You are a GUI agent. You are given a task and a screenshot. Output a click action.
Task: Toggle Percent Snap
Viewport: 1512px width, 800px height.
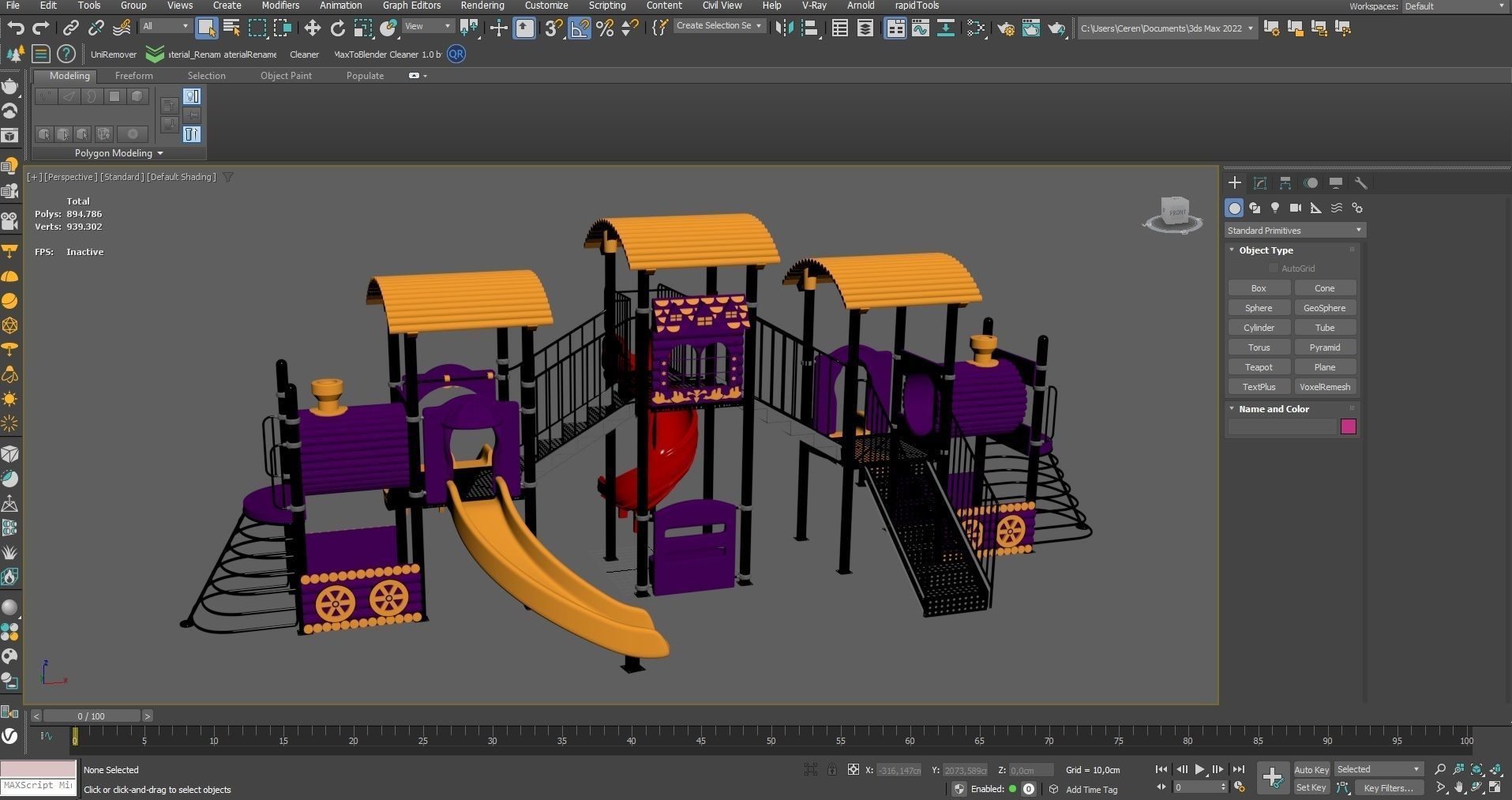point(605,28)
